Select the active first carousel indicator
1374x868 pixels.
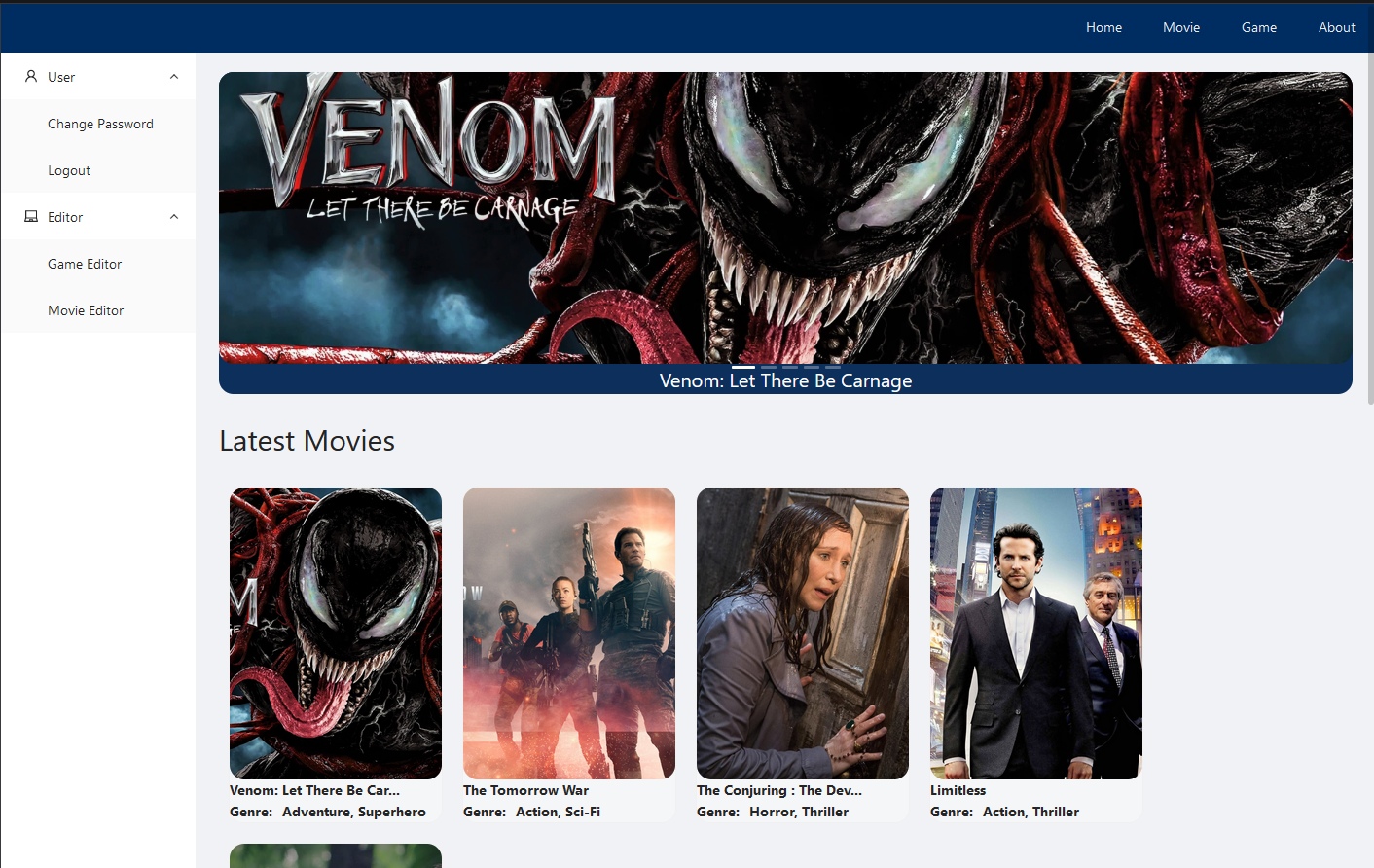(x=743, y=367)
